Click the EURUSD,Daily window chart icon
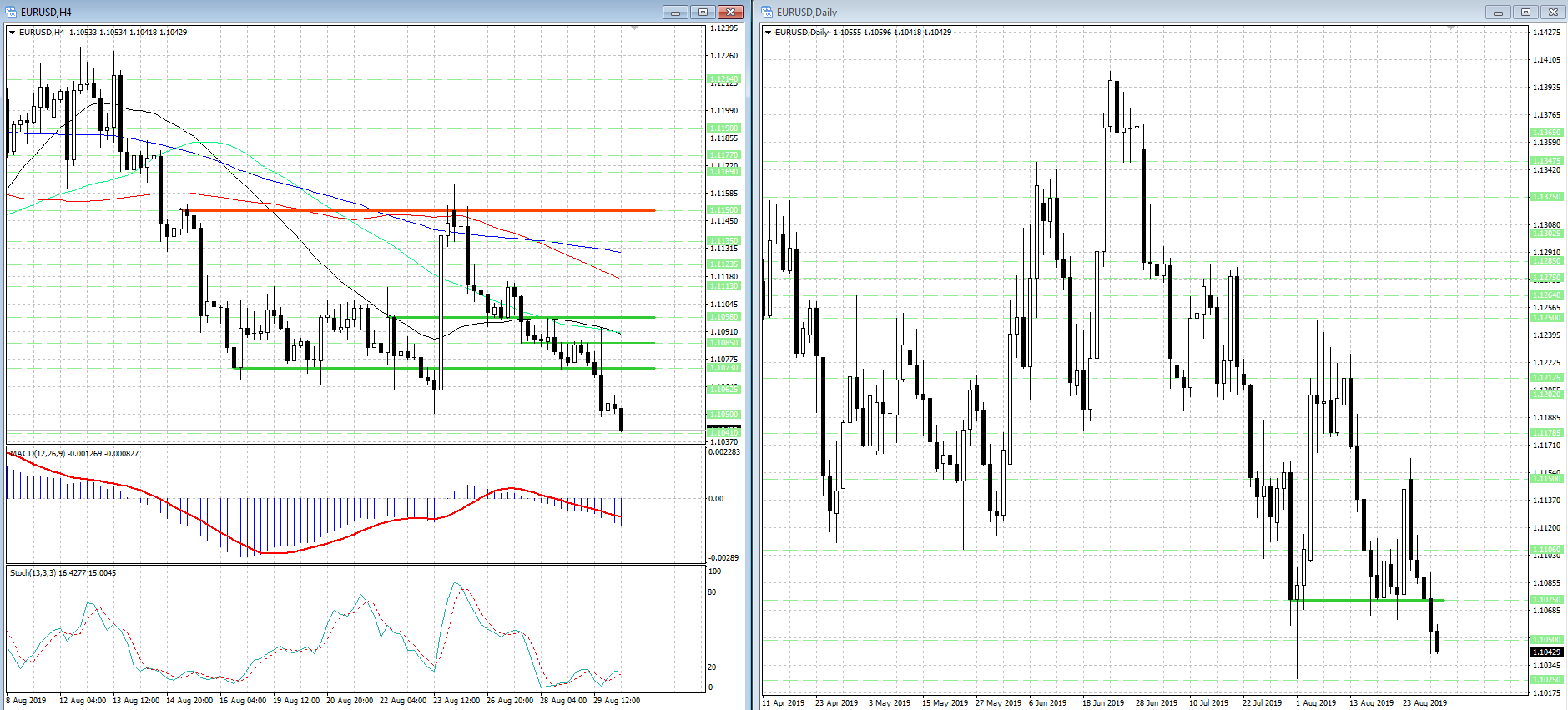The image size is (1568, 710). pyautogui.click(x=768, y=12)
